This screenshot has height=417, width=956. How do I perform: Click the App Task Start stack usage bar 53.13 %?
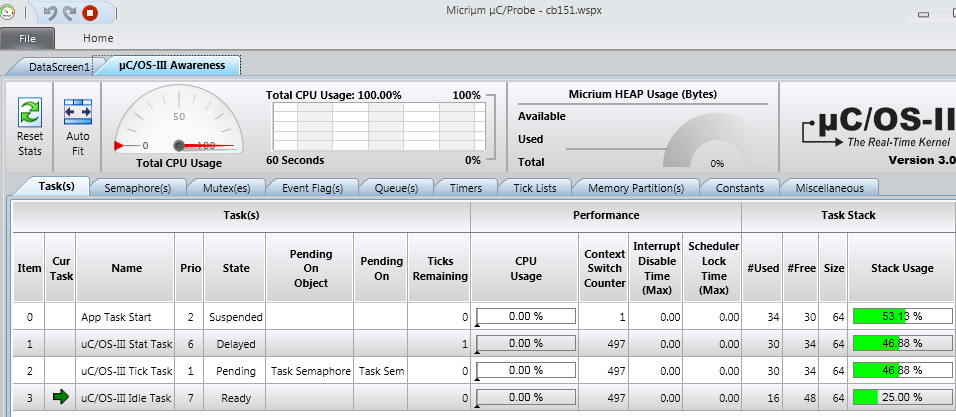pos(902,316)
